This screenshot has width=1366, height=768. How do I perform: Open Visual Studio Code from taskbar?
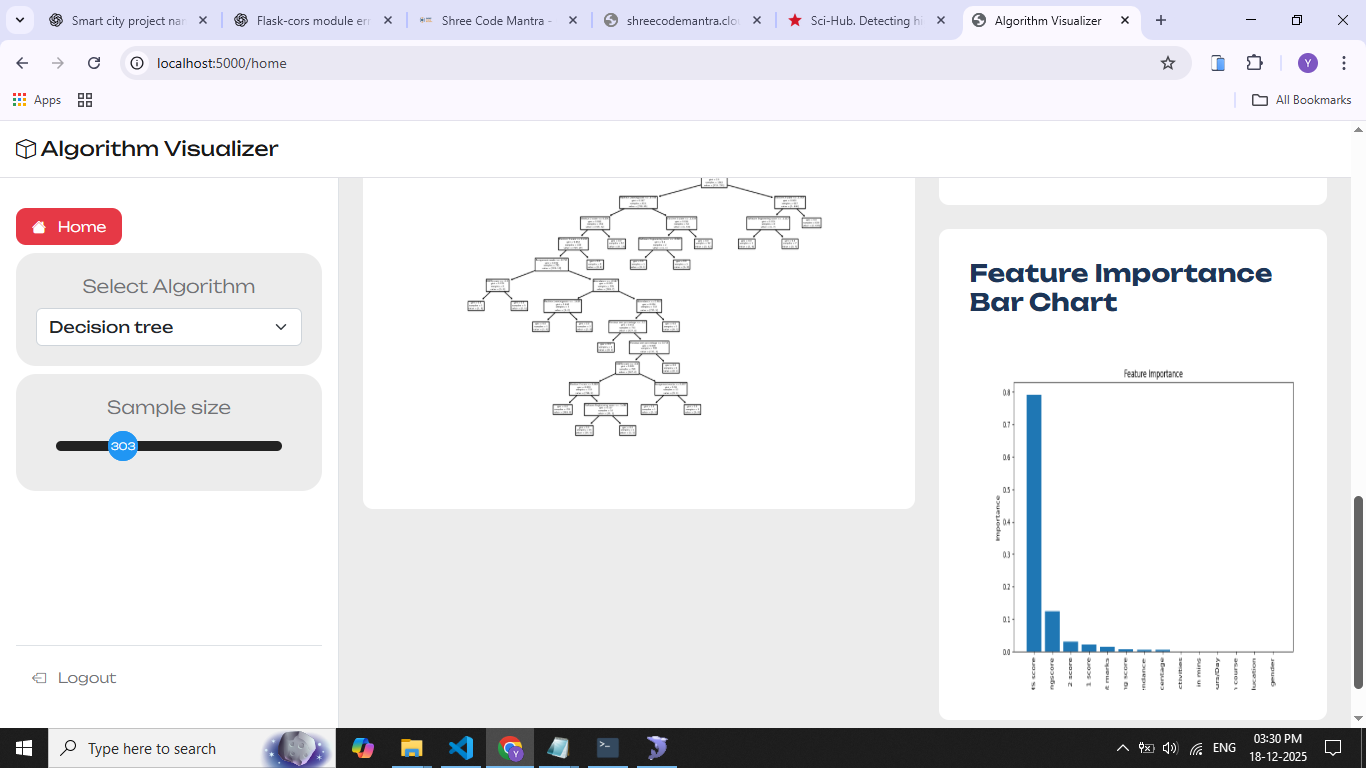point(460,748)
